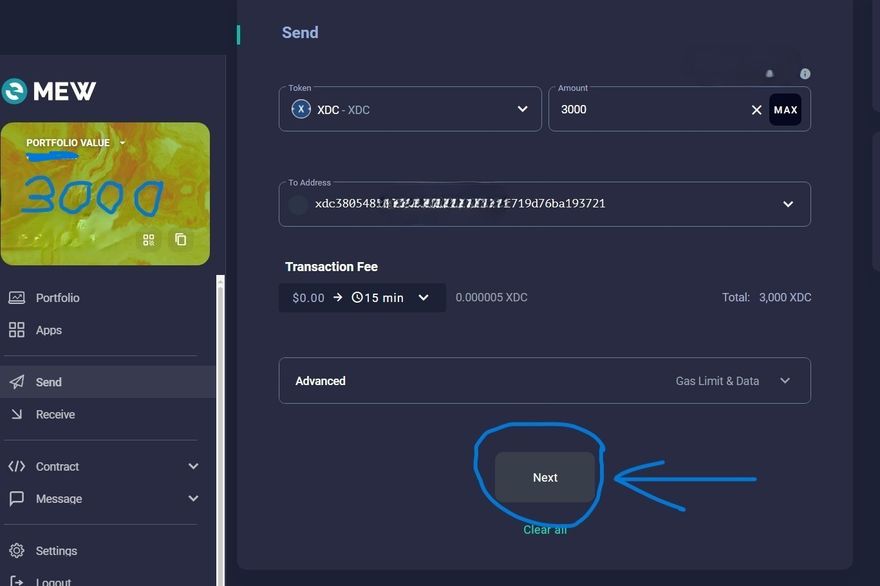
Task: Expand the To Address dropdown arrow
Action: tap(788, 204)
